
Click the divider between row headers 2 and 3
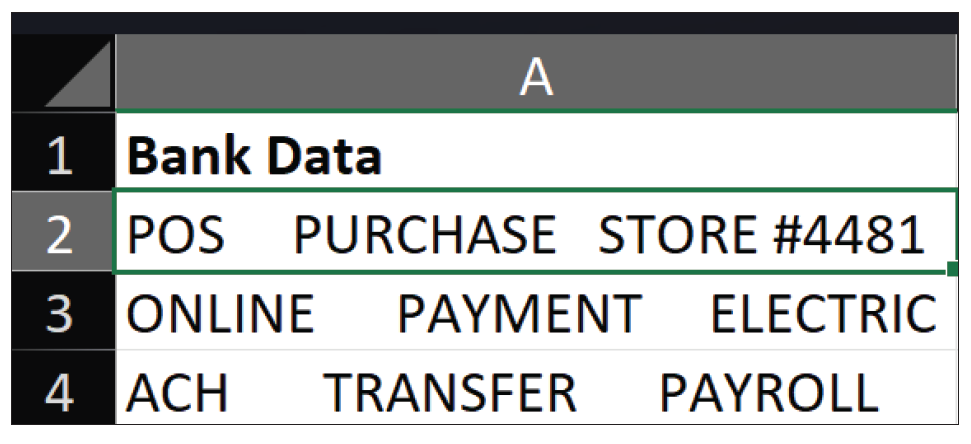pos(63,271)
